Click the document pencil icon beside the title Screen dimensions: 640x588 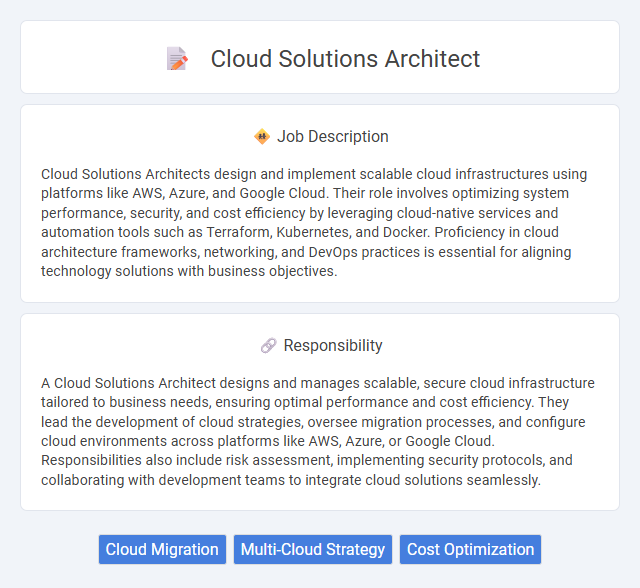coord(177,59)
